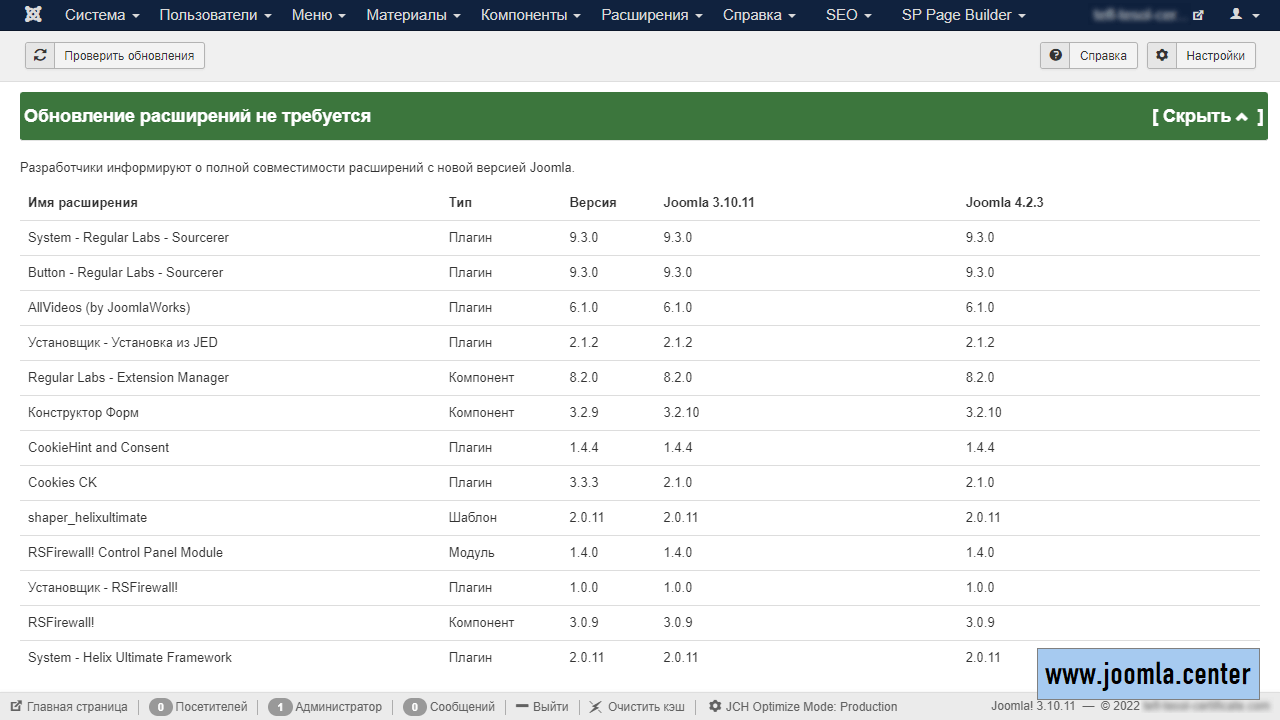Image resolution: width=1280 pixels, height=720 pixels.
Task: Collapse the panel with Скрыть
Action: pyautogui.click(x=1207, y=116)
